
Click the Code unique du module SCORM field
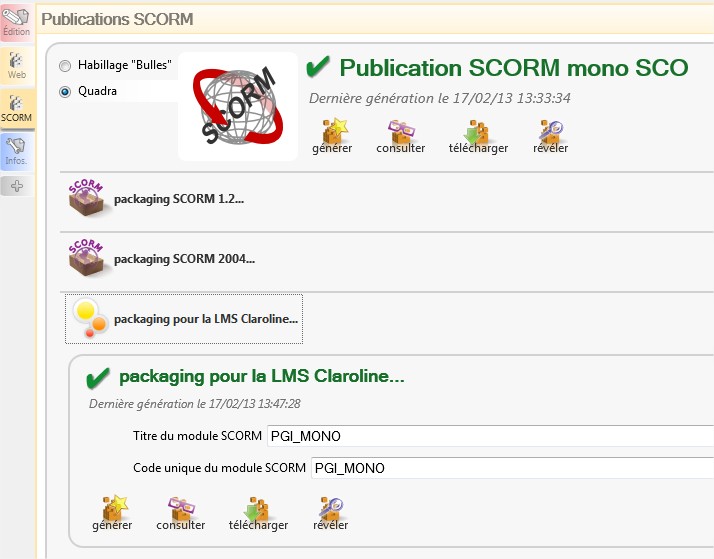point(512,468)
